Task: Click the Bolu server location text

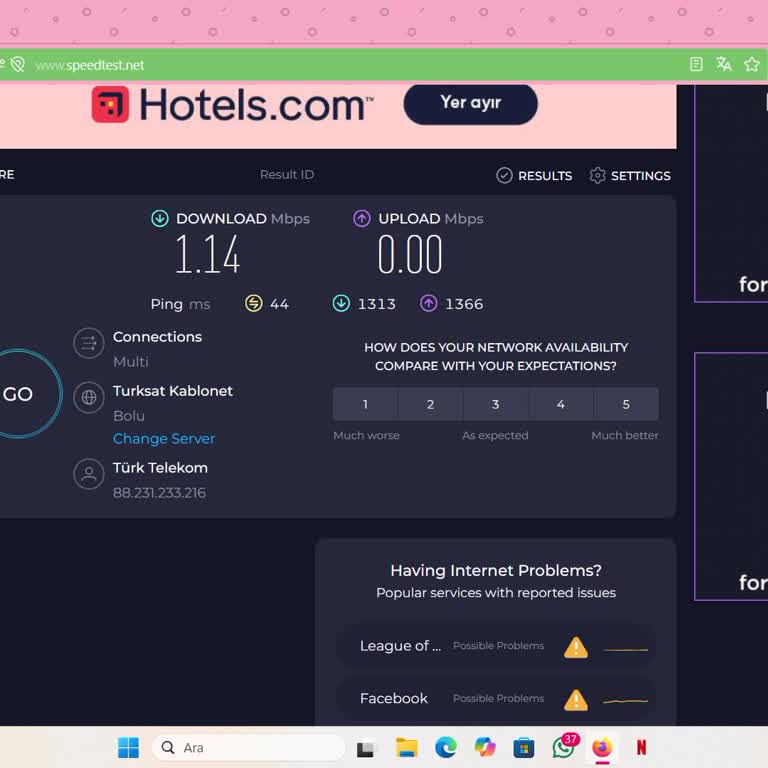Action: click(129, 416)
